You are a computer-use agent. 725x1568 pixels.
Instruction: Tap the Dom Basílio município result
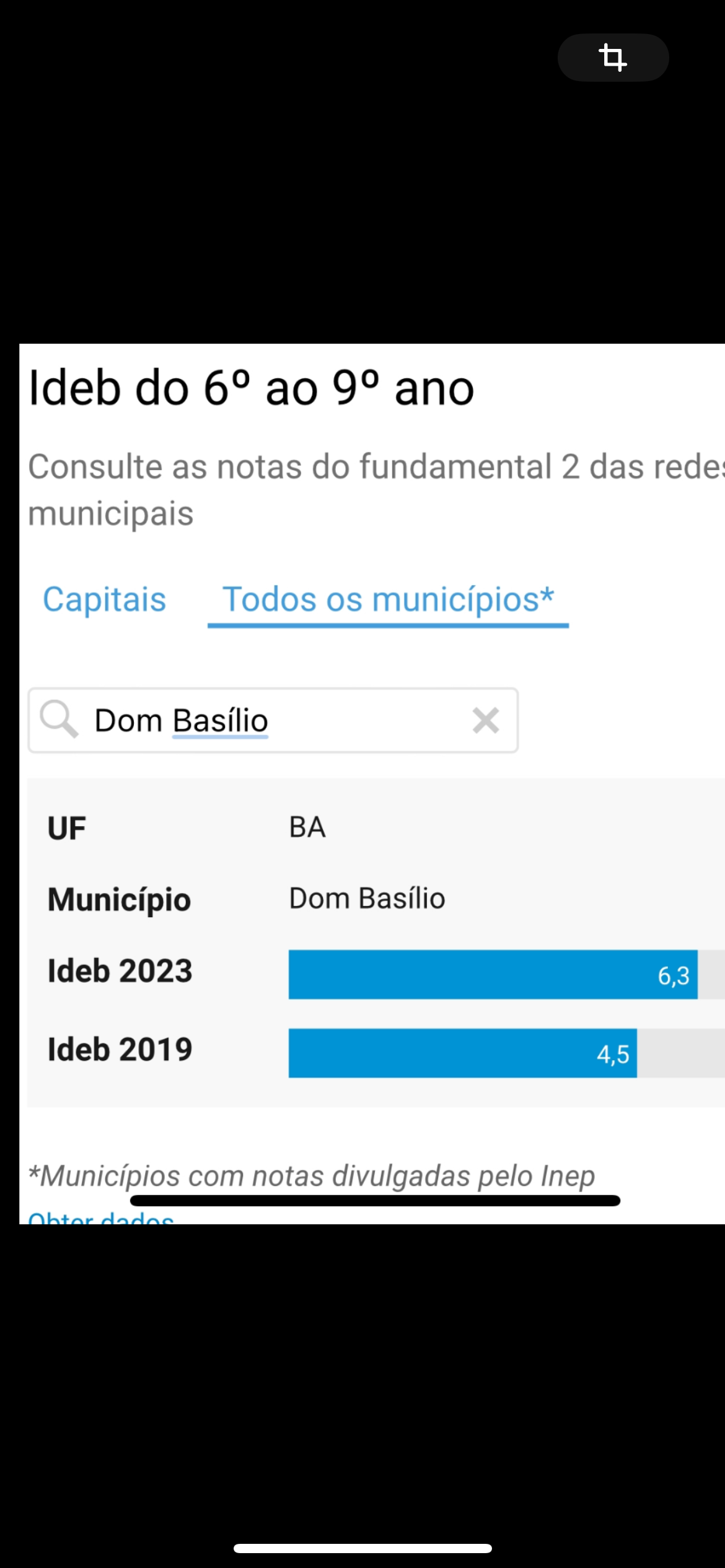[x=367, y=899]
